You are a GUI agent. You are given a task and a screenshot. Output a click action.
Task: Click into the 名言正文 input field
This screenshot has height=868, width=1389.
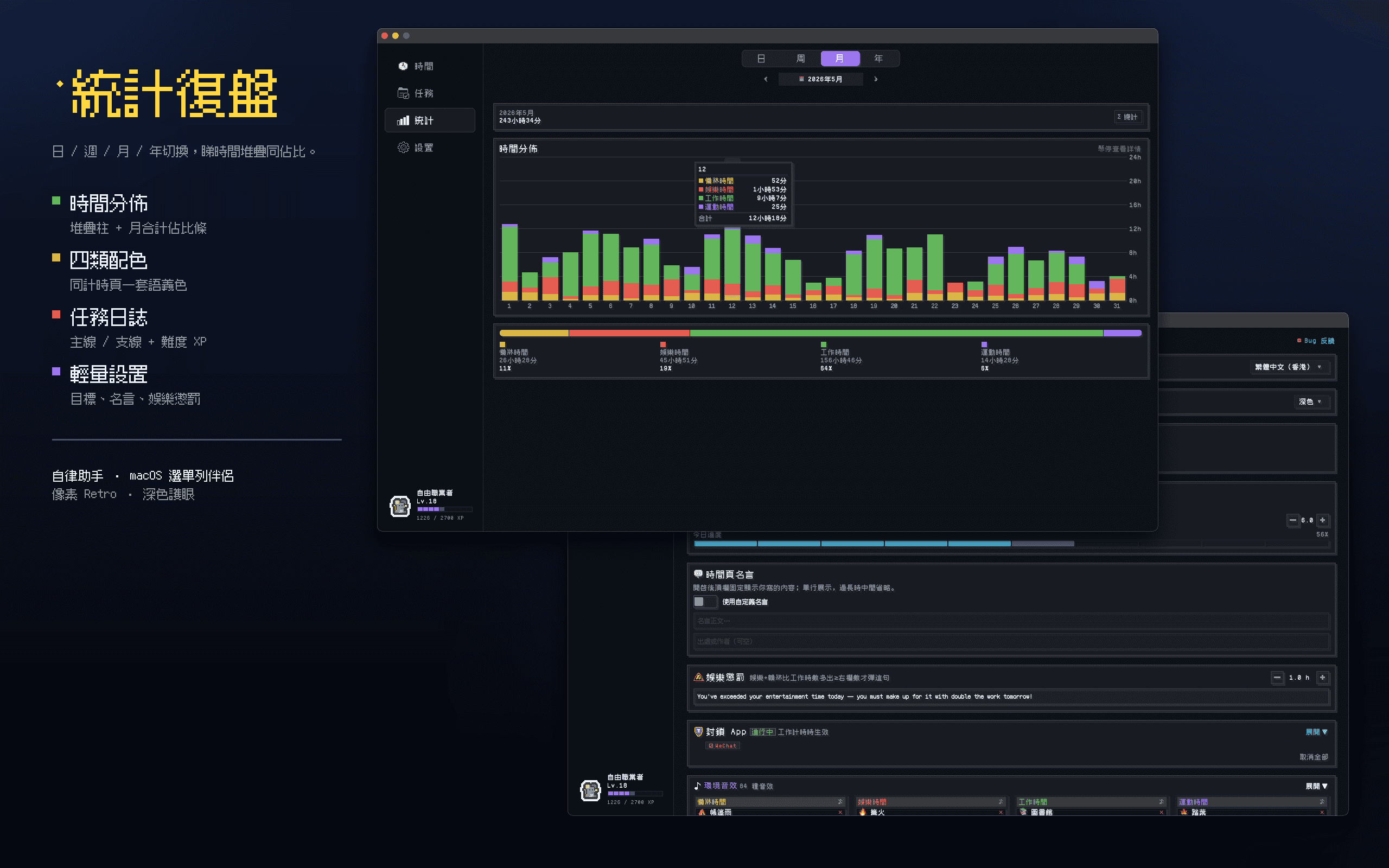pyautogui.click(x=1011, y=621)
